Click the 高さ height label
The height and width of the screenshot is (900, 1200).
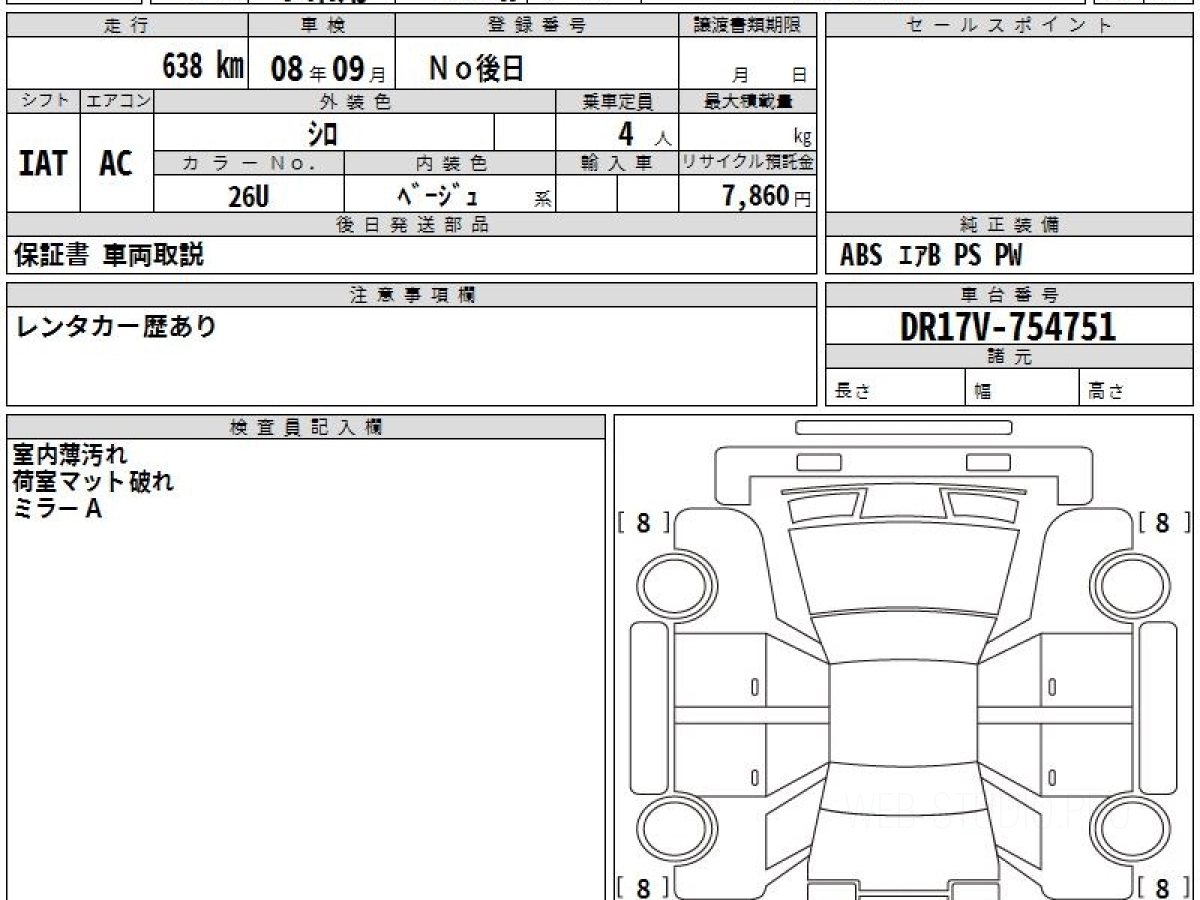tap(1106, 392)
